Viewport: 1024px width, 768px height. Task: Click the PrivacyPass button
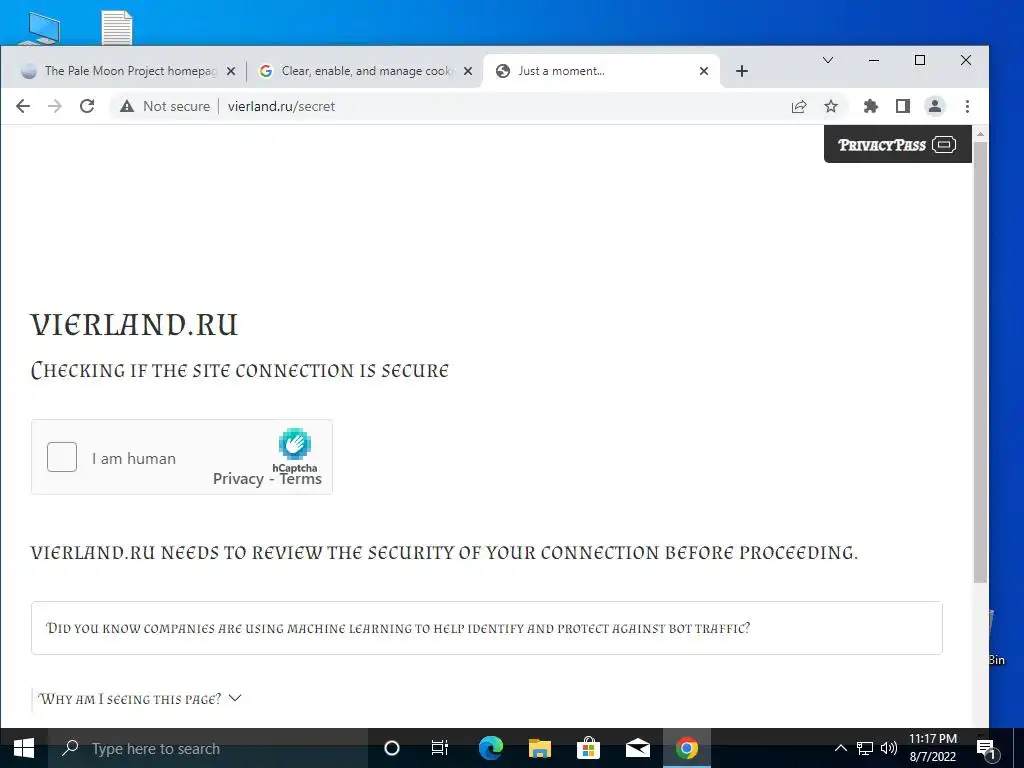click(898, 144)
